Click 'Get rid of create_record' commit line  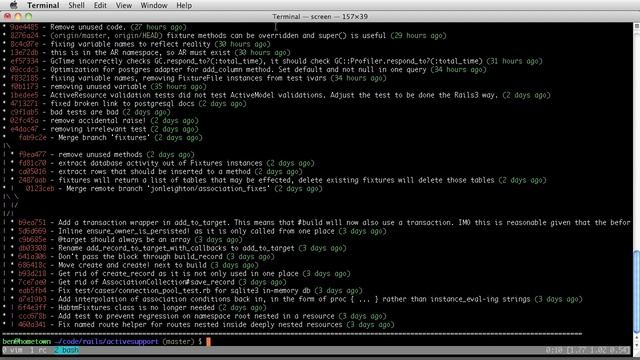(178, 274)
